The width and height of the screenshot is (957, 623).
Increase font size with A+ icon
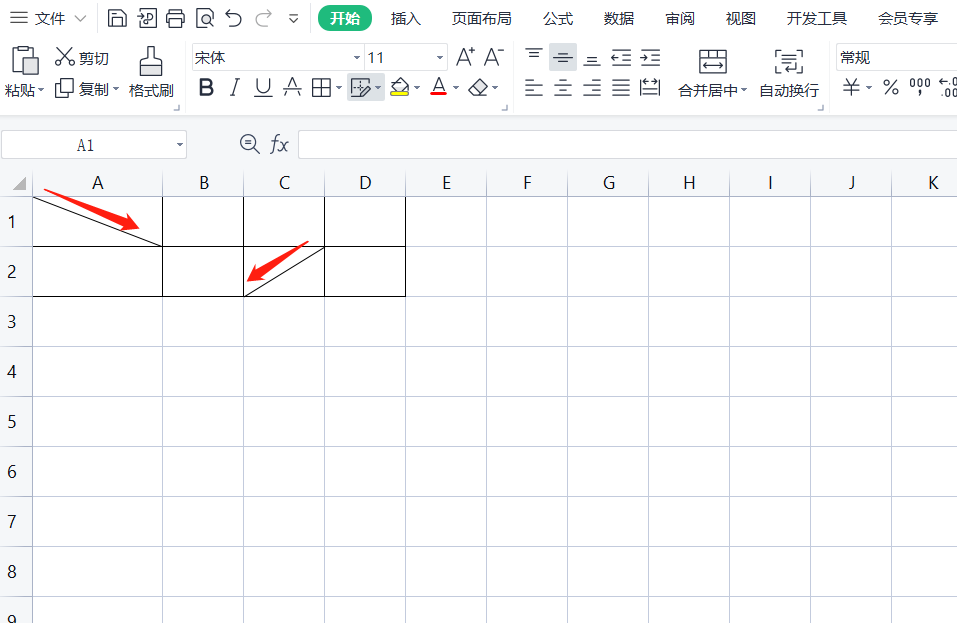coord(465,57)
